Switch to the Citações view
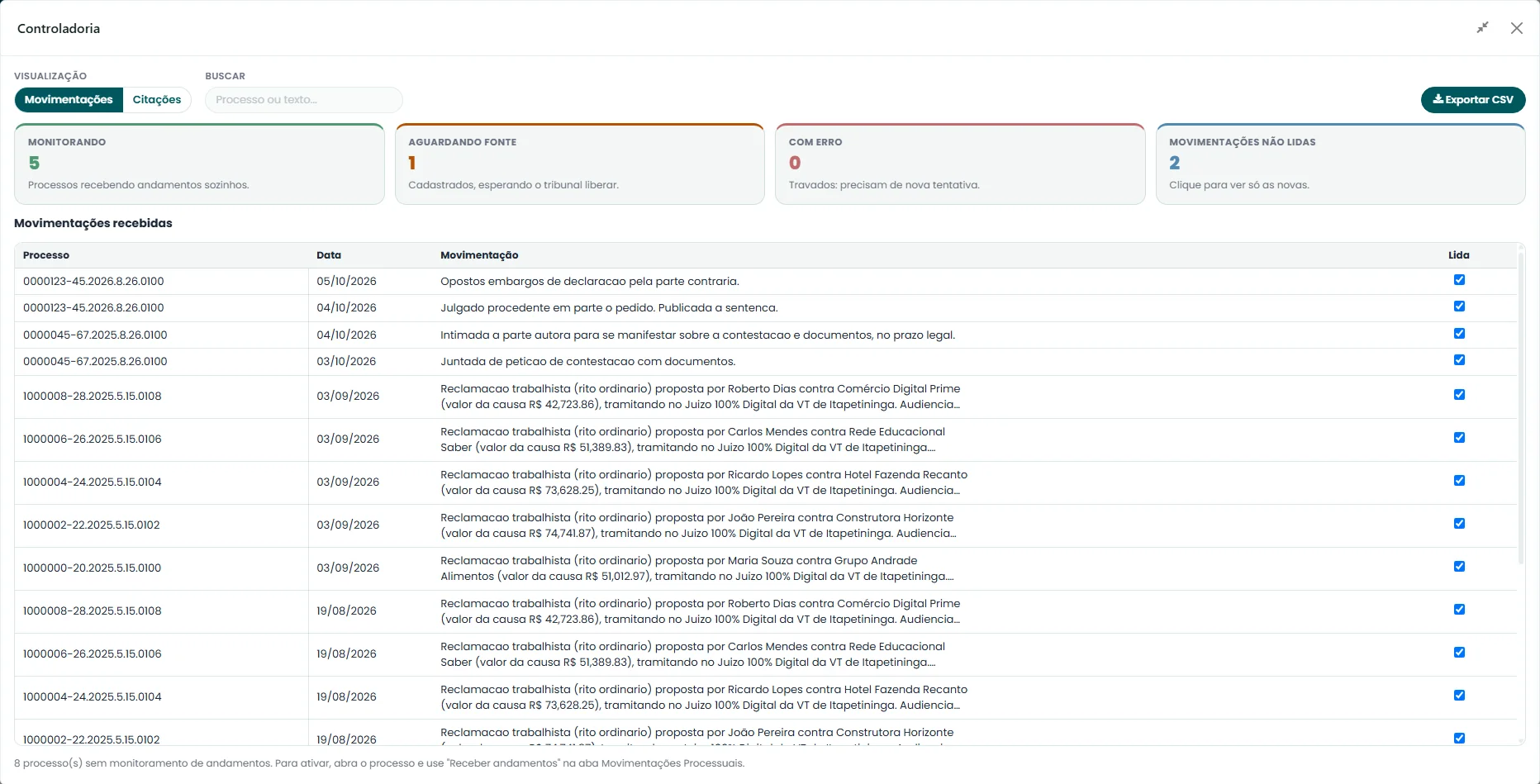 pos(157,100)
